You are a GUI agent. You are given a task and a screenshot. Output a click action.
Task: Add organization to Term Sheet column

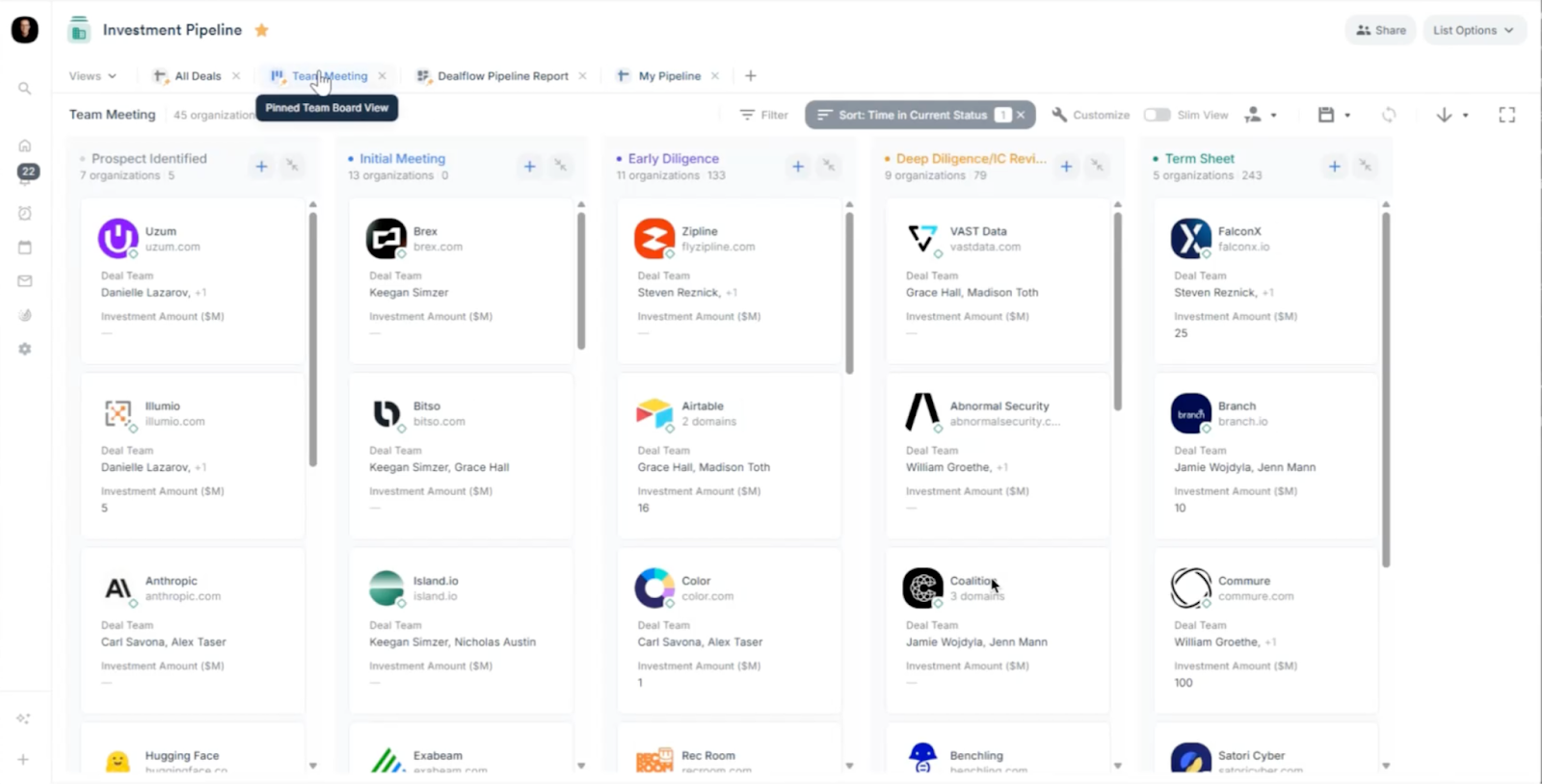click(1335, 167)
